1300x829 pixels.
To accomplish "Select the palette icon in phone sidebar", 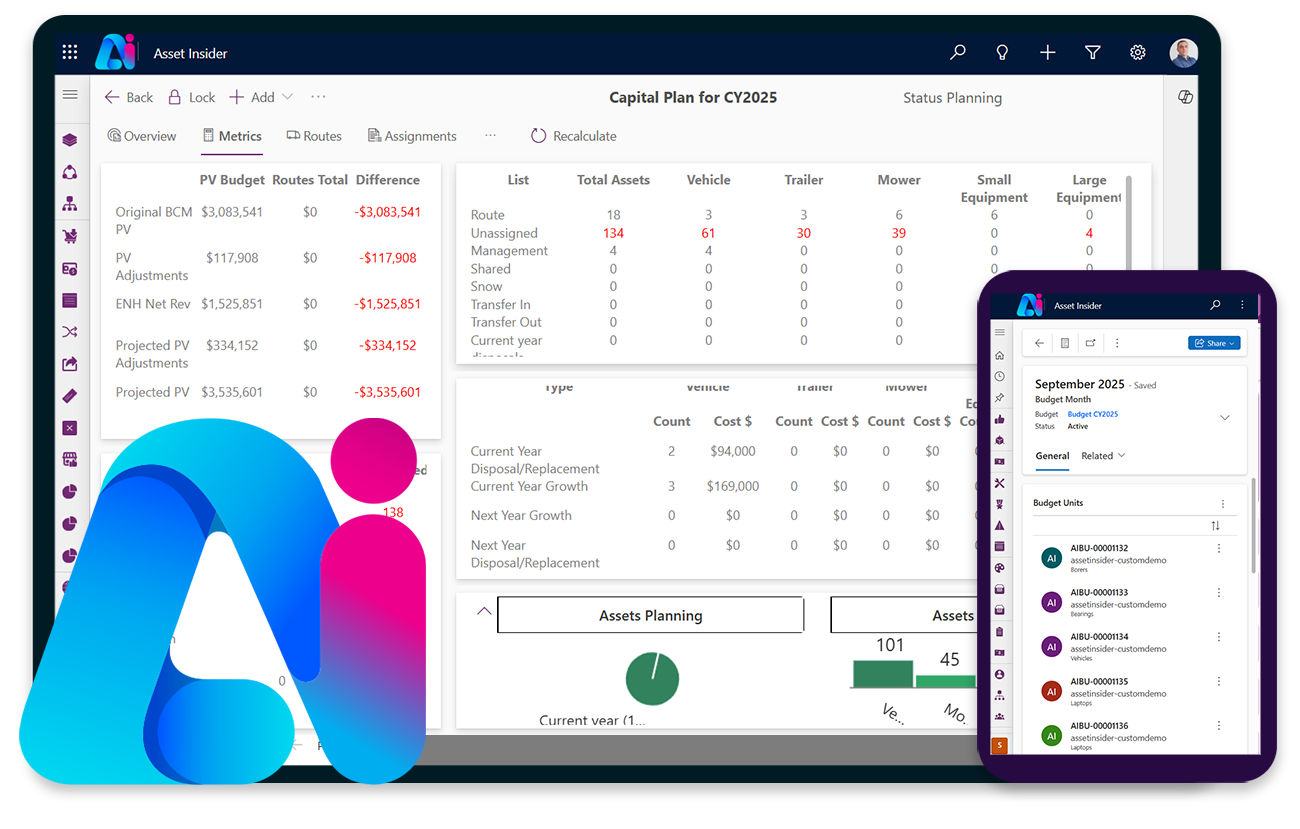I will click(x=999, y=567).
